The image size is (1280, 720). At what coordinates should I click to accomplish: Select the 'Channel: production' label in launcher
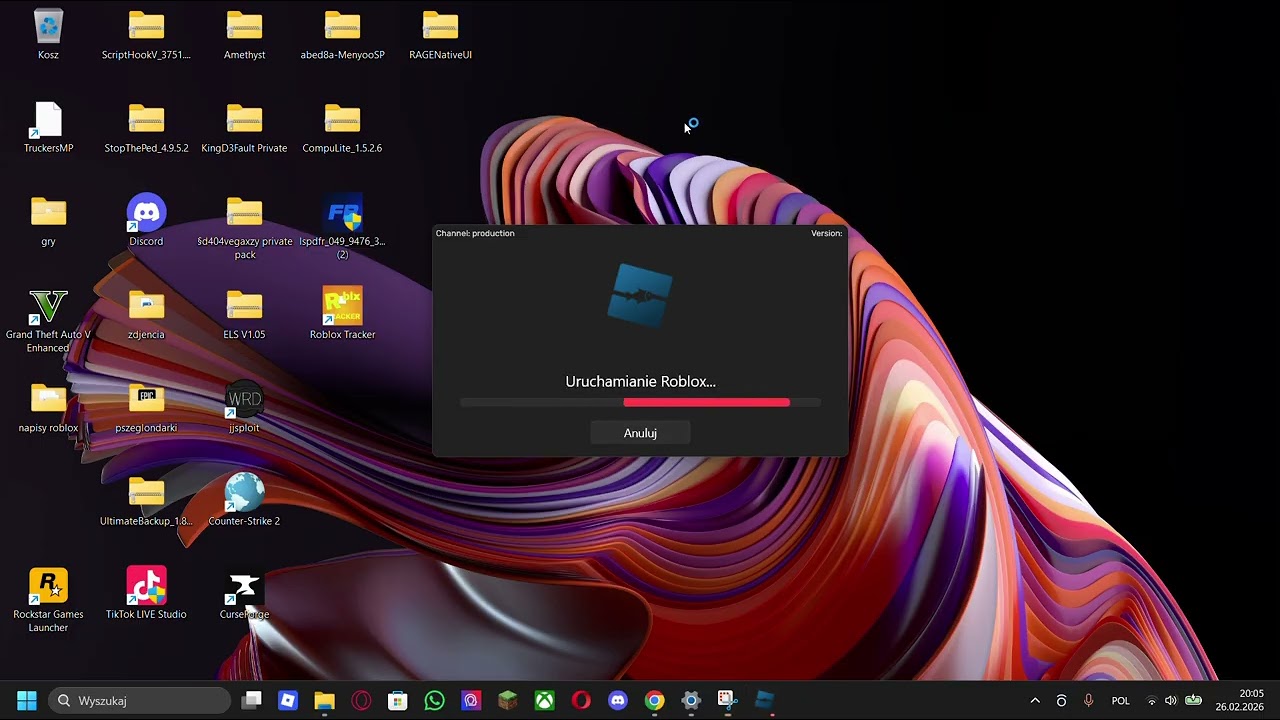(475, 233)
